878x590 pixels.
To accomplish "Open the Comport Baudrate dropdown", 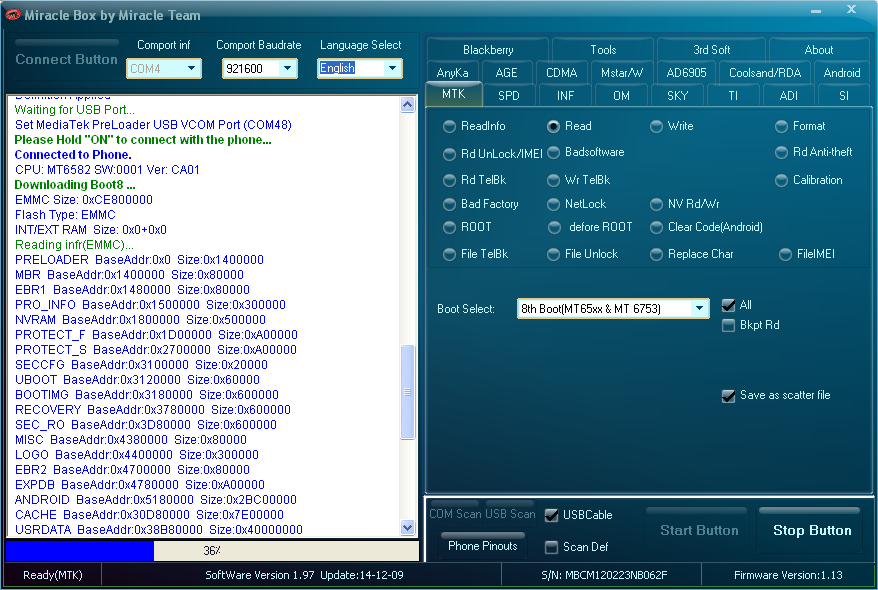I will click(288, 68).
